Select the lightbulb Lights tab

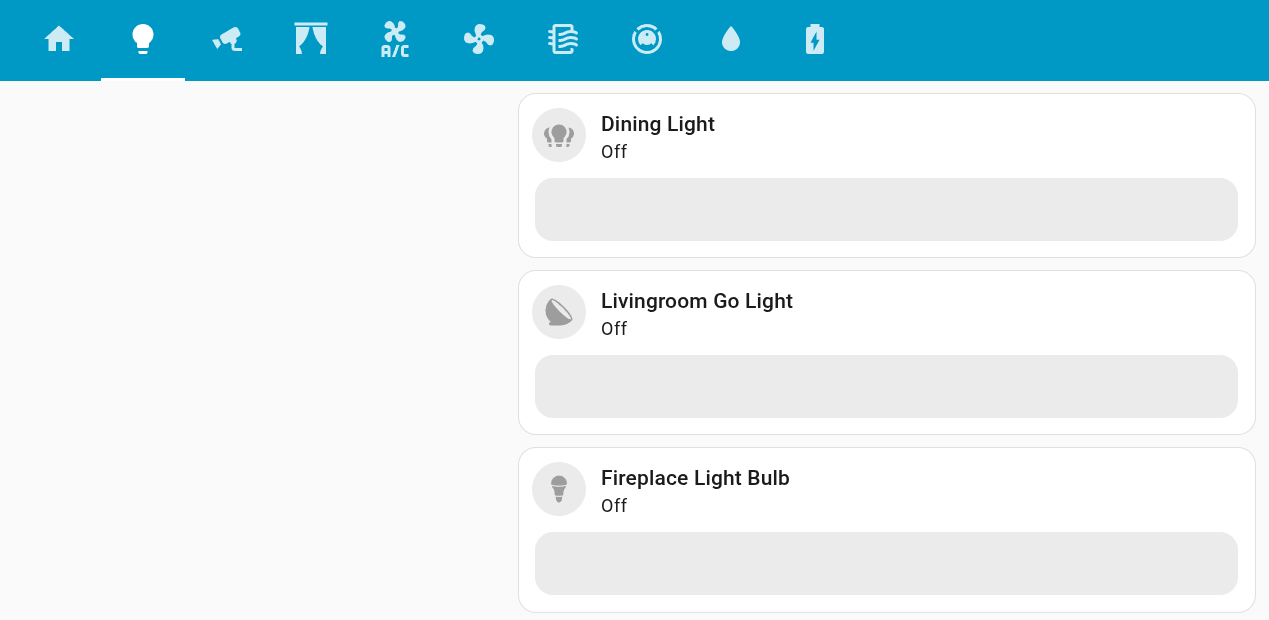click(143, 40)
